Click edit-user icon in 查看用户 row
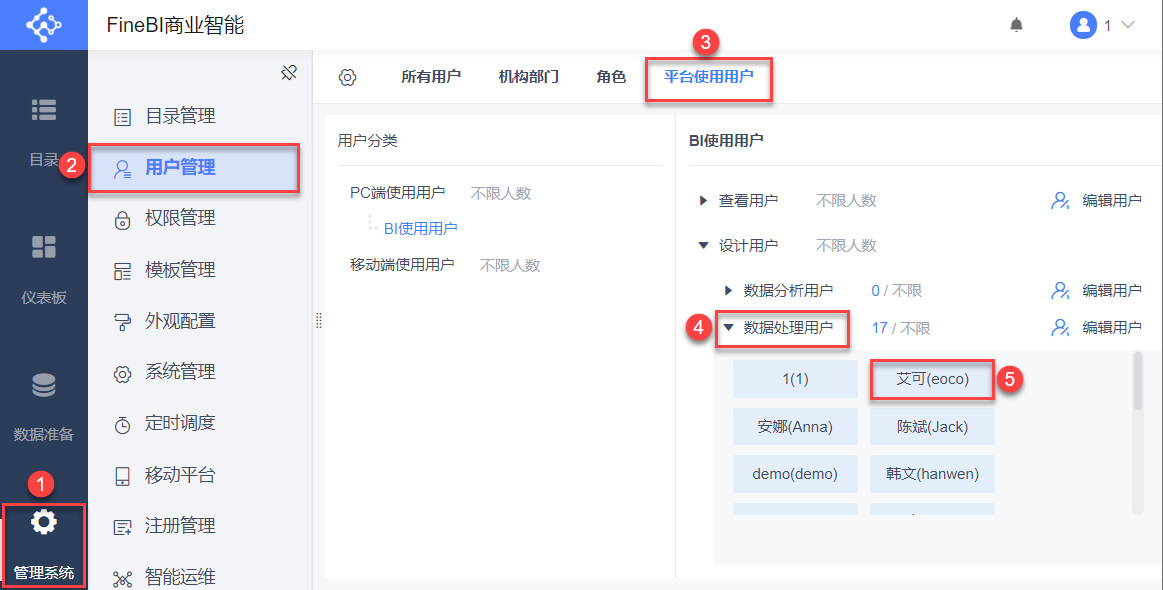Screen dimensions: 1163x590 click(x=1061, y=200)
